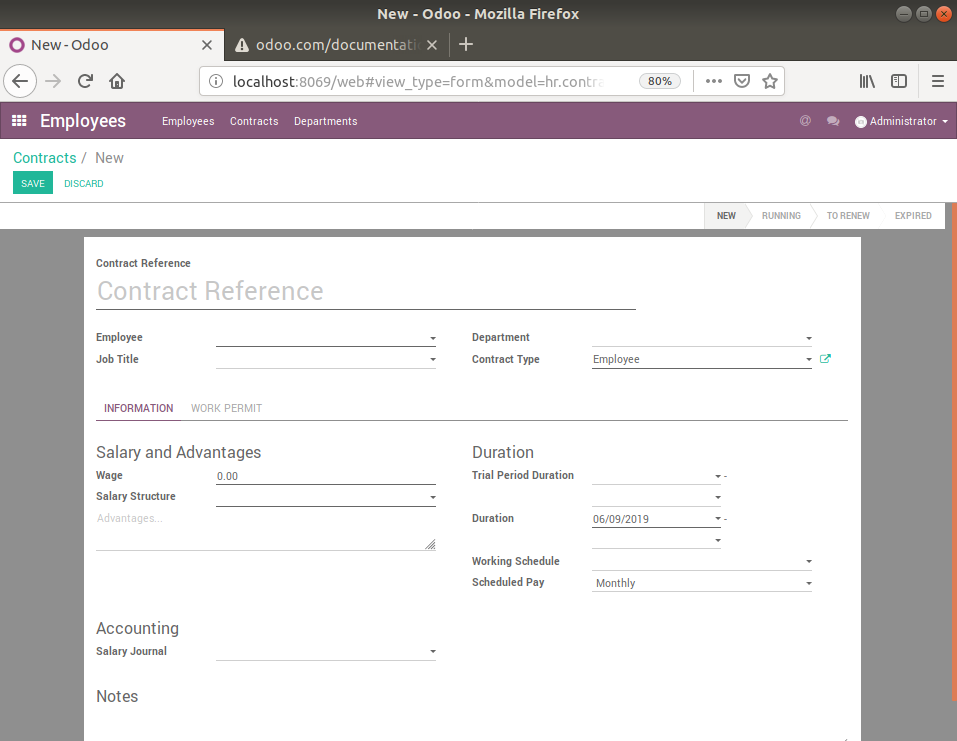Expand the Department dropdown
This screenshot has height=741, width=957.
pos(701,338)
